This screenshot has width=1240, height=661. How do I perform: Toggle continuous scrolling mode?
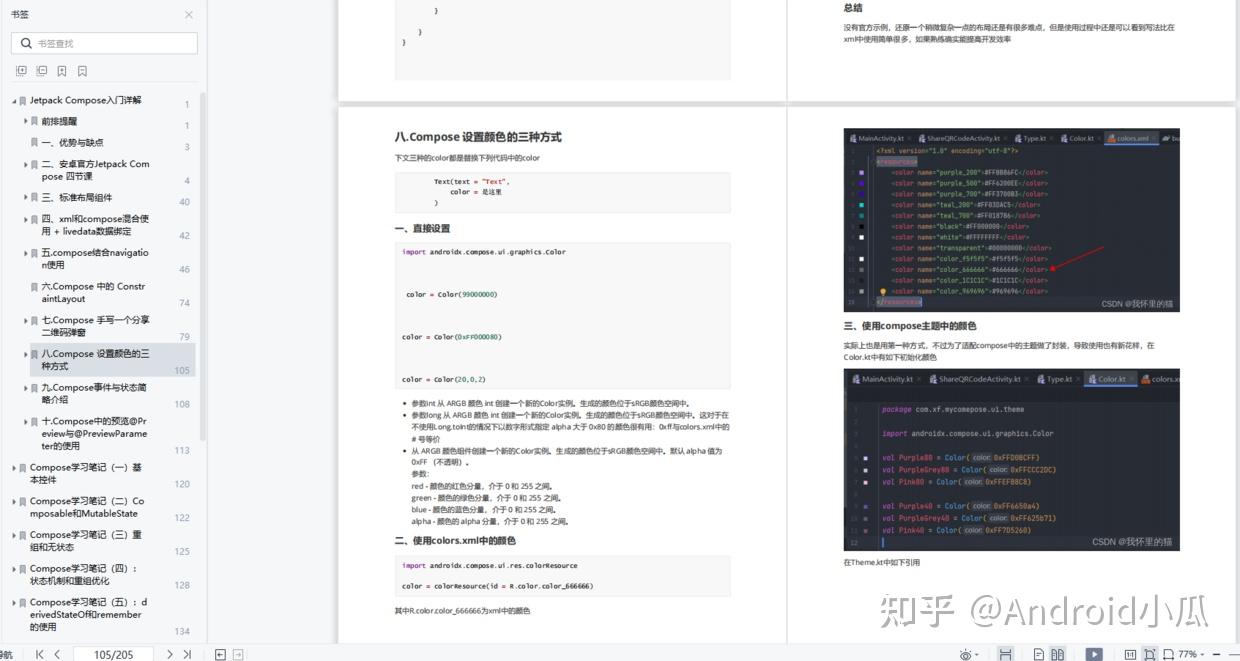click(x=1006, y=654)
